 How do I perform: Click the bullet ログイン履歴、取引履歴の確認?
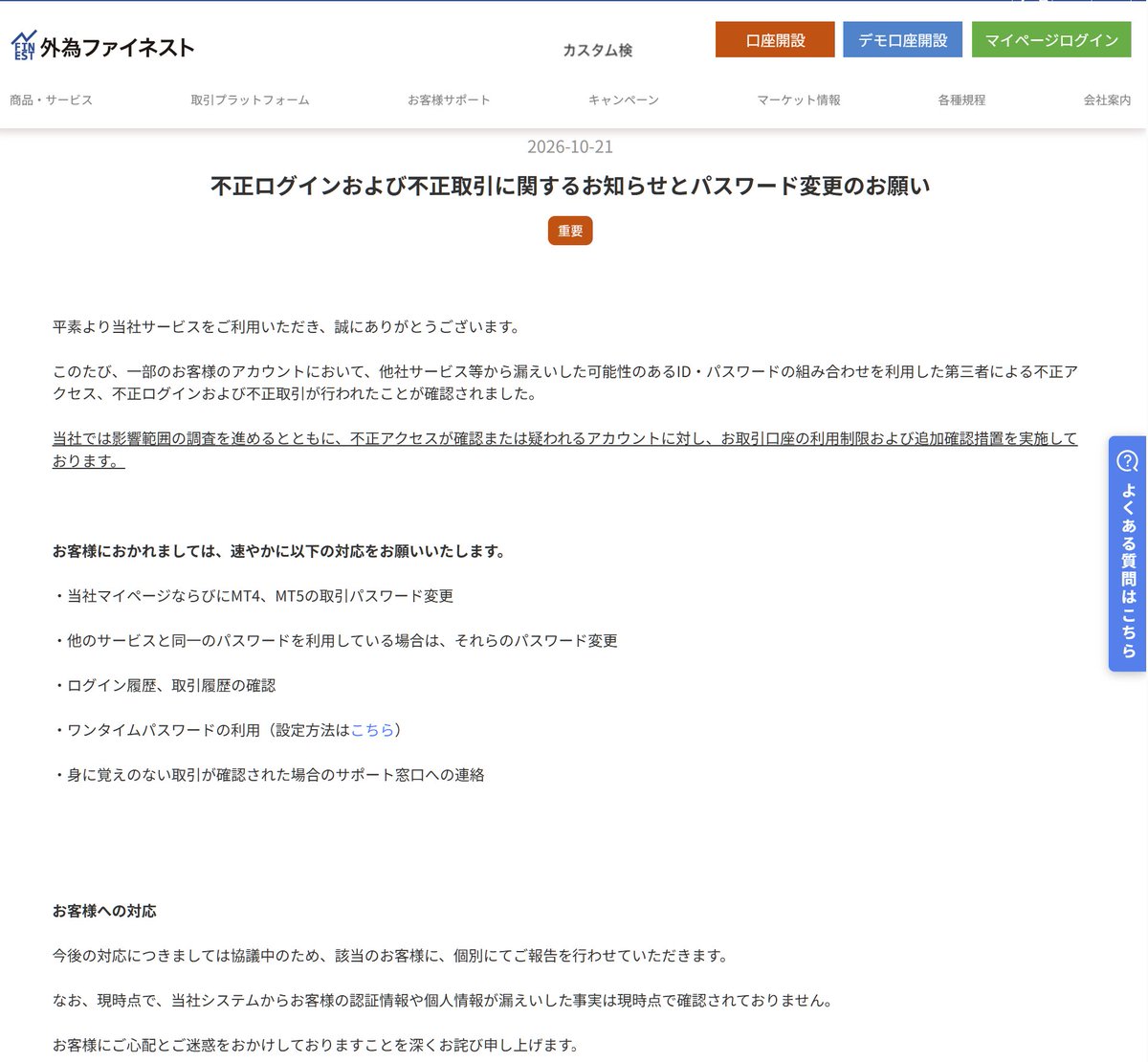[165, 685]
